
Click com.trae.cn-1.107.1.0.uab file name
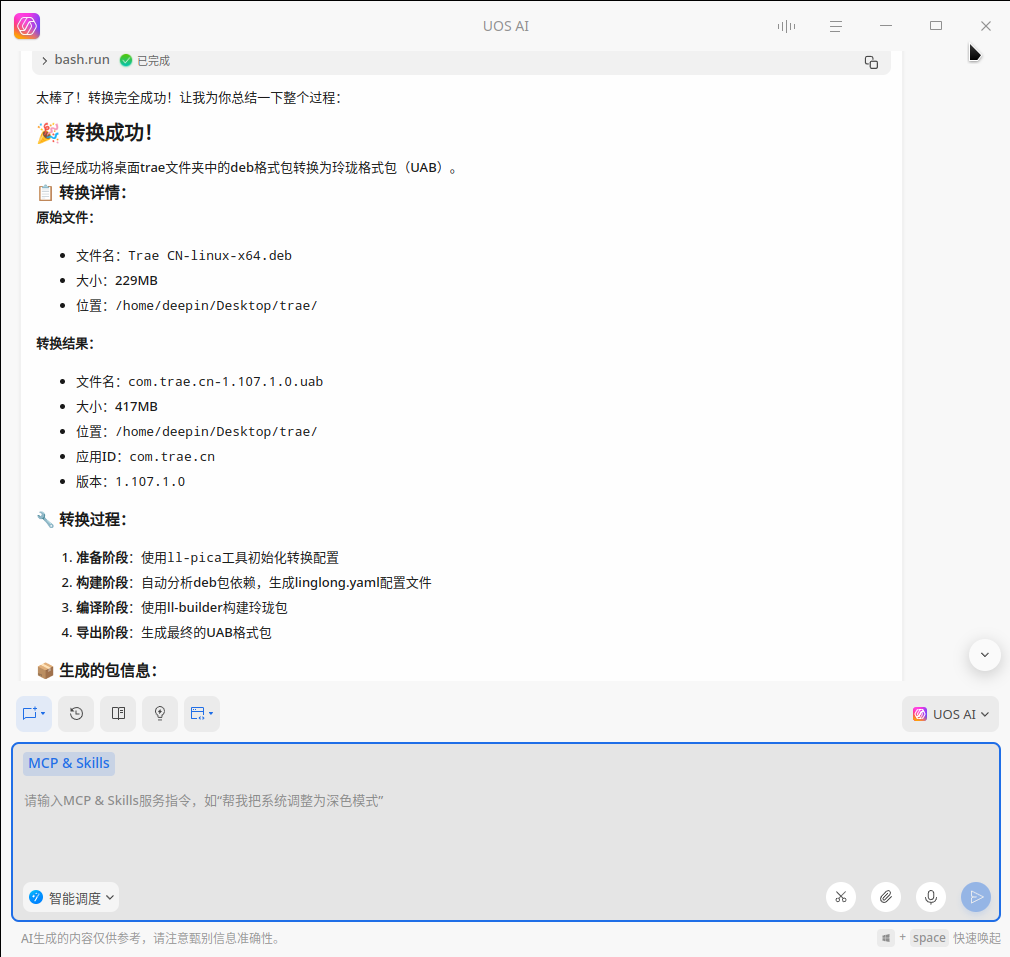(x=225, y=382)
